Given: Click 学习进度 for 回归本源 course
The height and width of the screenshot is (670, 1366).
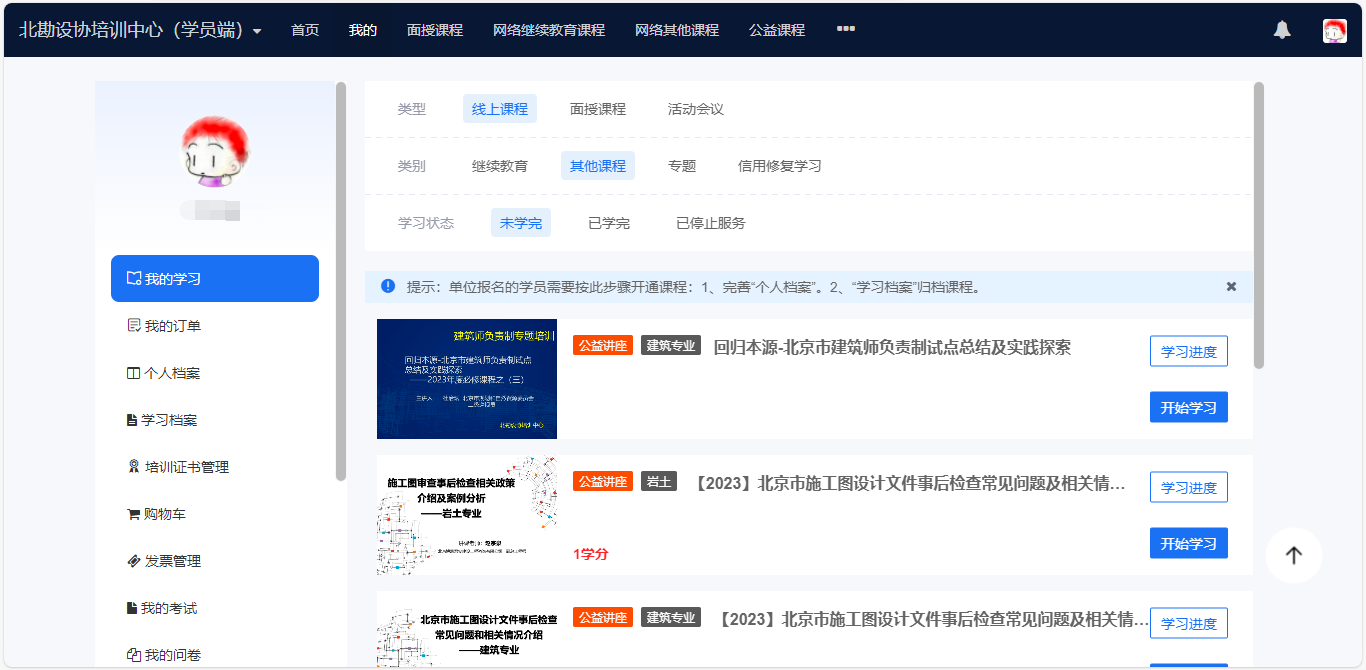Looking at the screenshot, I should point(1189,351).
